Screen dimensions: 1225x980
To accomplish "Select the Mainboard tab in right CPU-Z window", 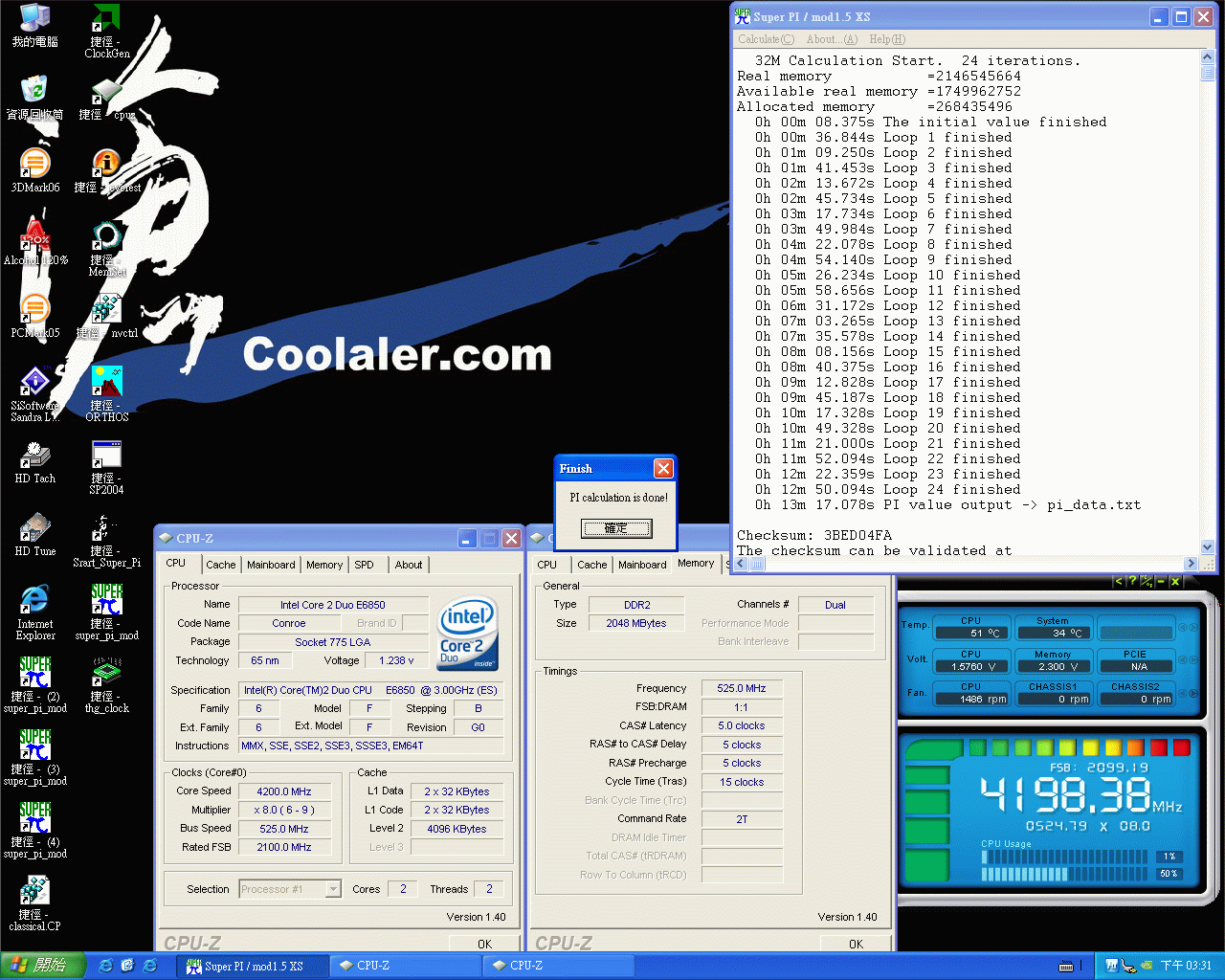I will pyautogui.click(x=642, y=565).
